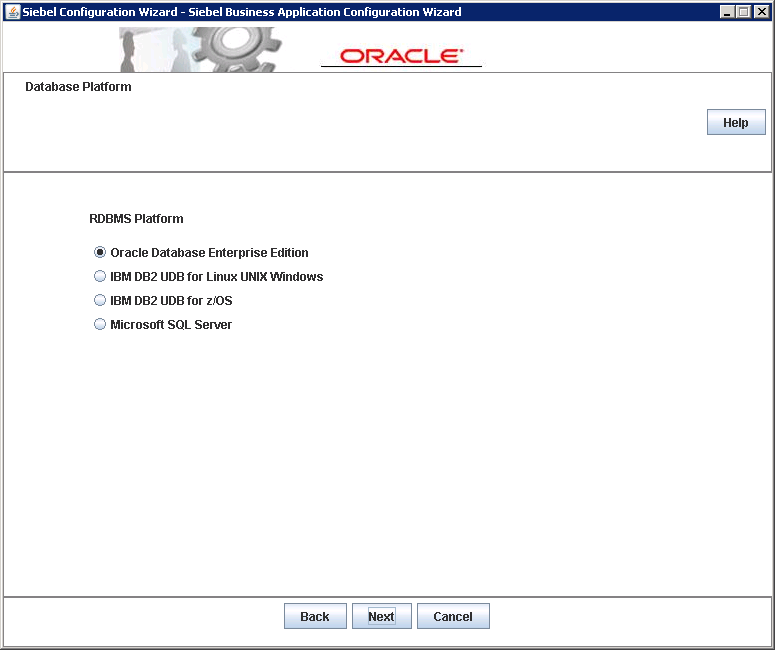Image resolution: width=775 pixels, height=650 pixels.
Task: Cancel the configuration wizard
Action: 453,616
